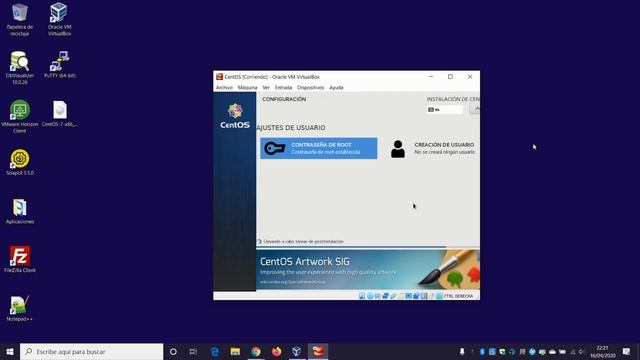
Task: Click the CentOS Artwork SIG banner
Action: pyautogui.click(x=368, y=270)
